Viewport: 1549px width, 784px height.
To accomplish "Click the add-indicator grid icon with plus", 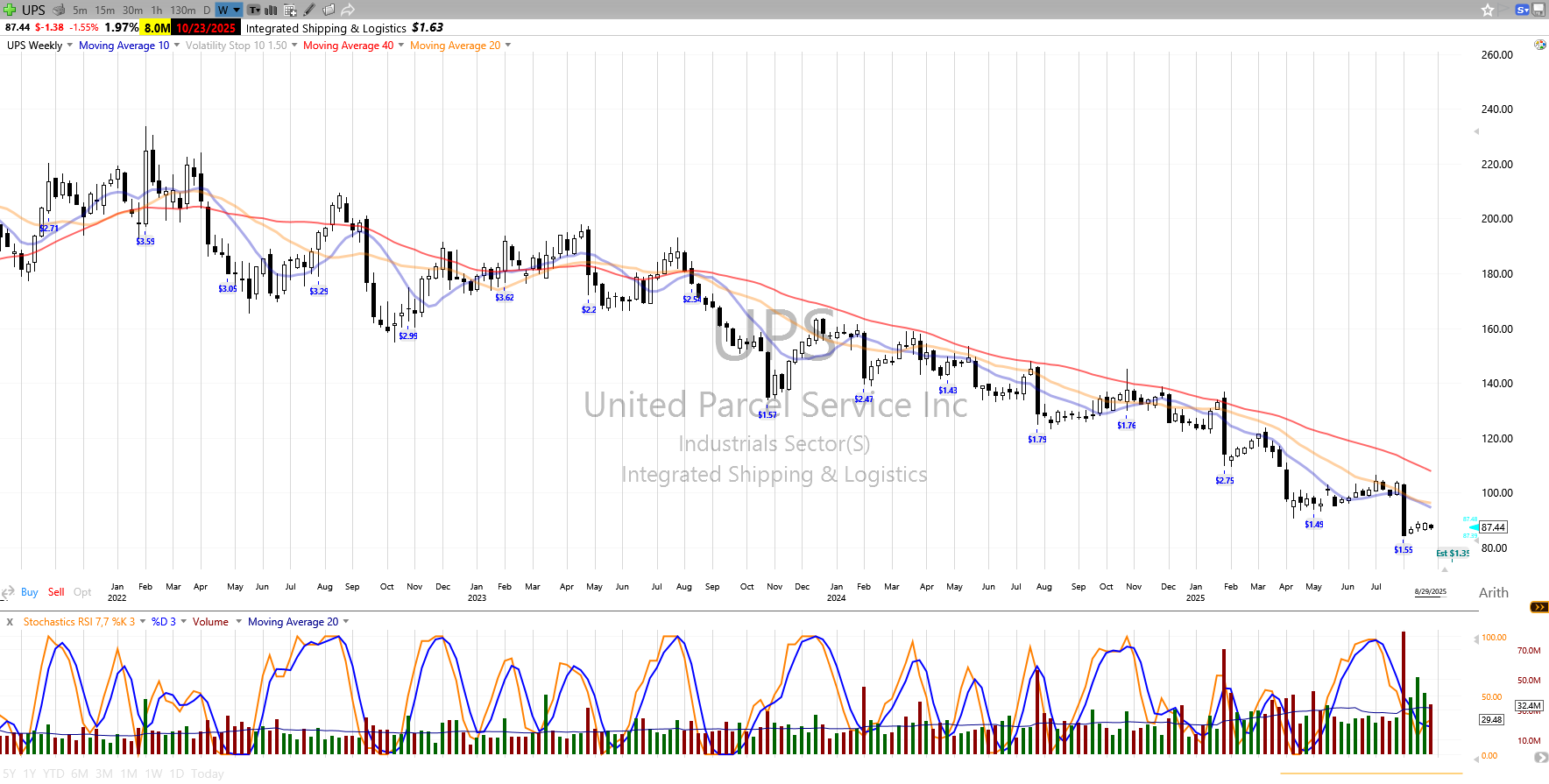I will click(290, 10).
